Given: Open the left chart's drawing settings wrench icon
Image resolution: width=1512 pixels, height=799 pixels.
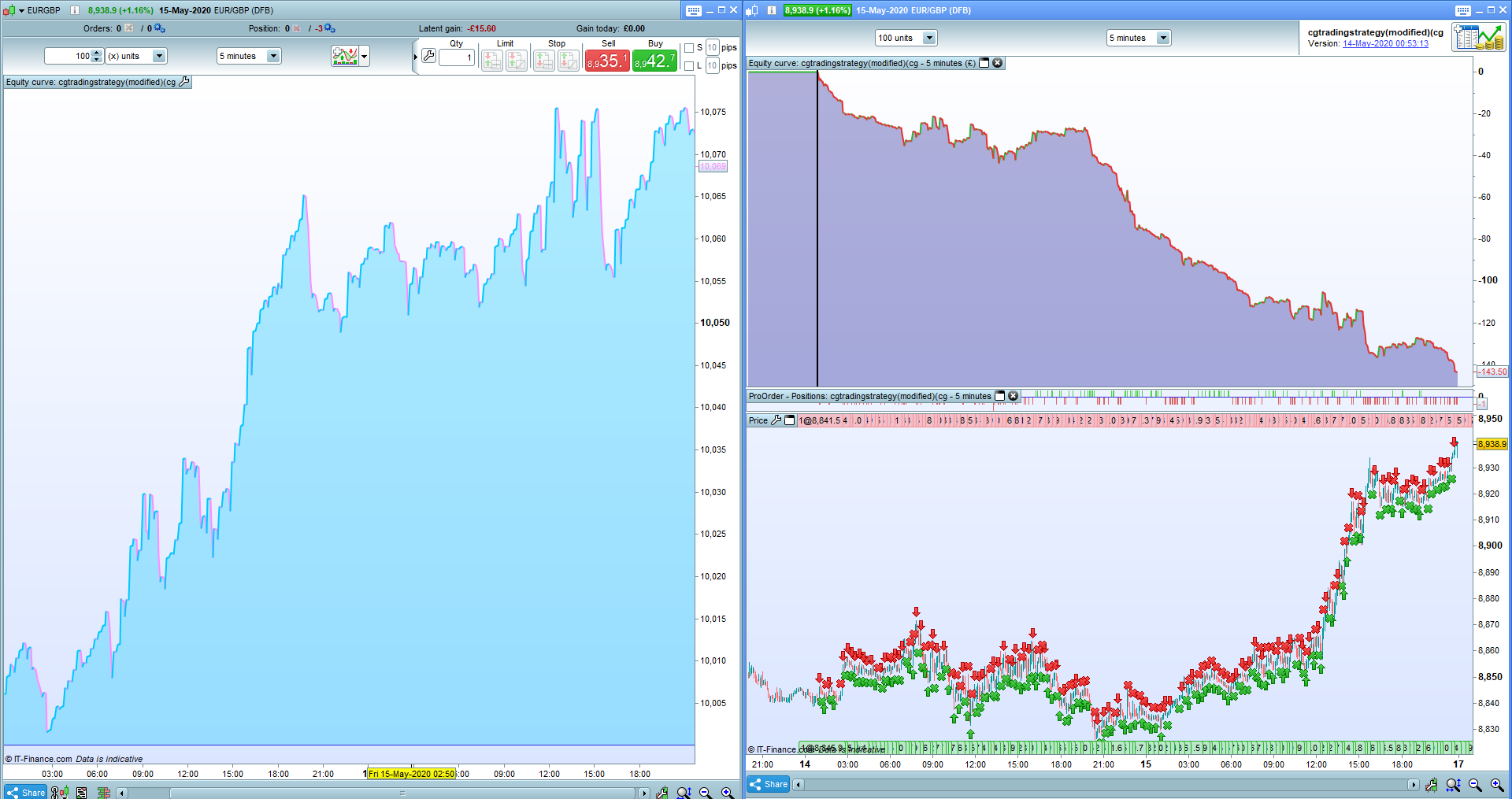Looking at the screenshot, I should click(661, 793).
